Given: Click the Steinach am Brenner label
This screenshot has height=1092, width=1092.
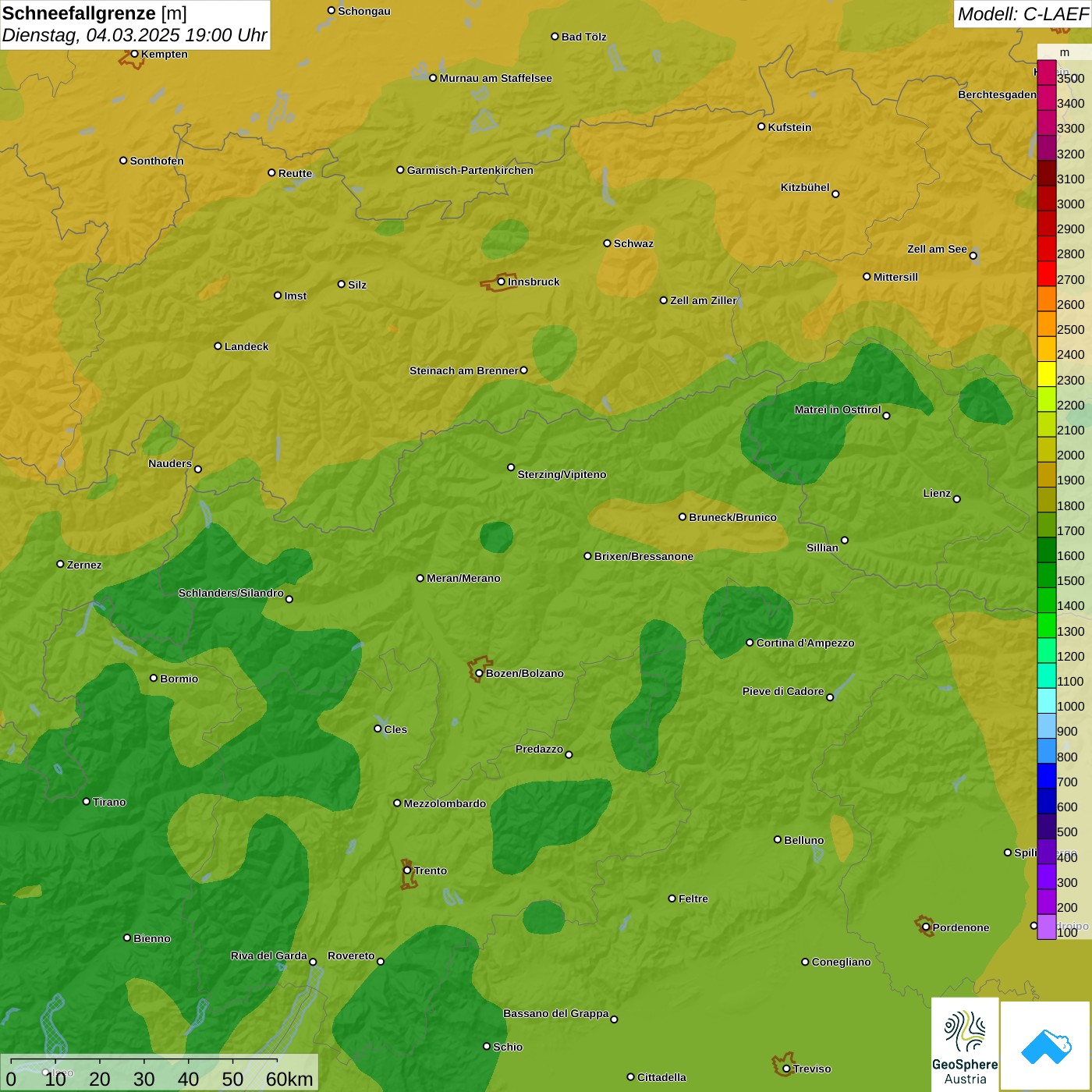Looking at the screenshot, I should tap(464, 370).
